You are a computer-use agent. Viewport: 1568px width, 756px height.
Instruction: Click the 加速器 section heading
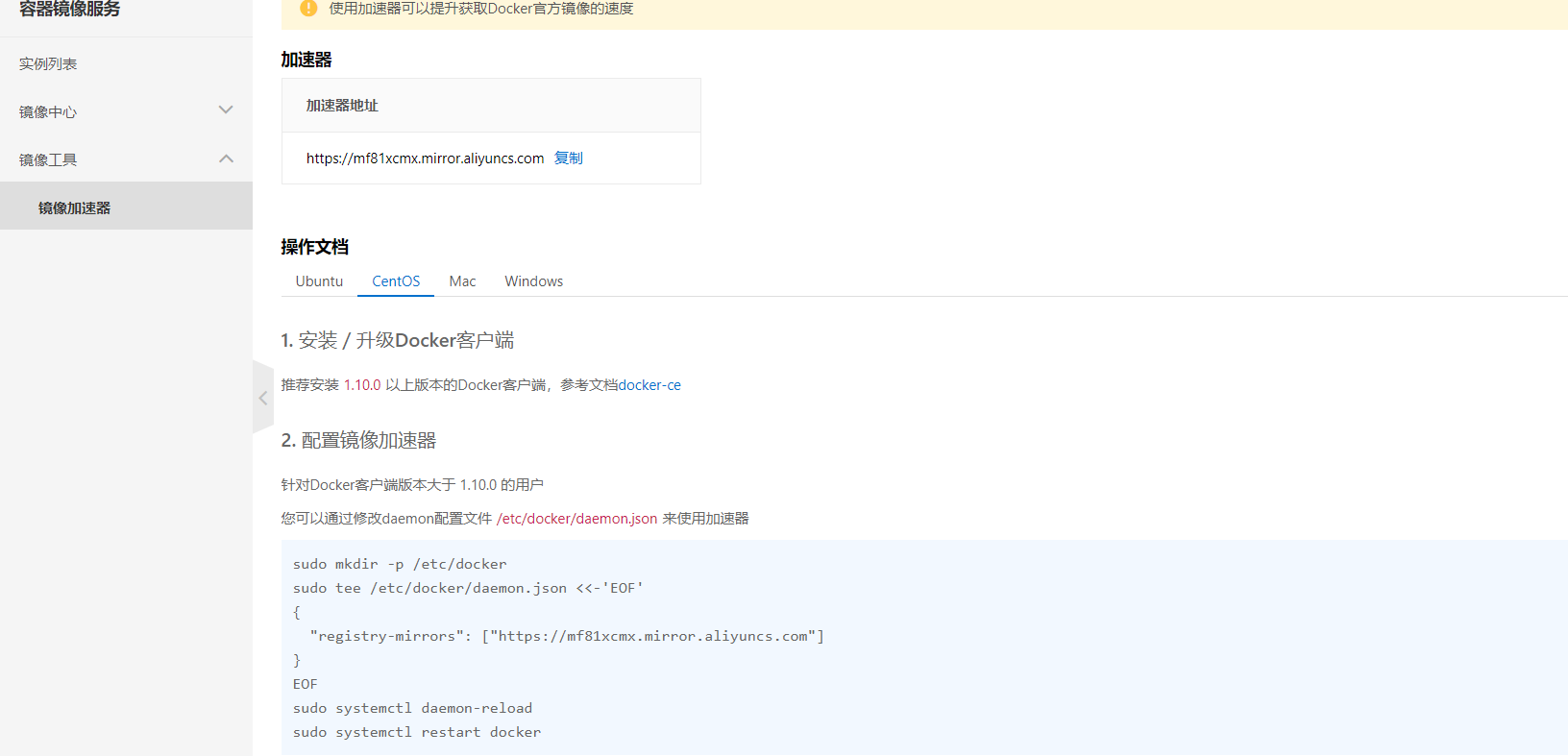point(306,60)
